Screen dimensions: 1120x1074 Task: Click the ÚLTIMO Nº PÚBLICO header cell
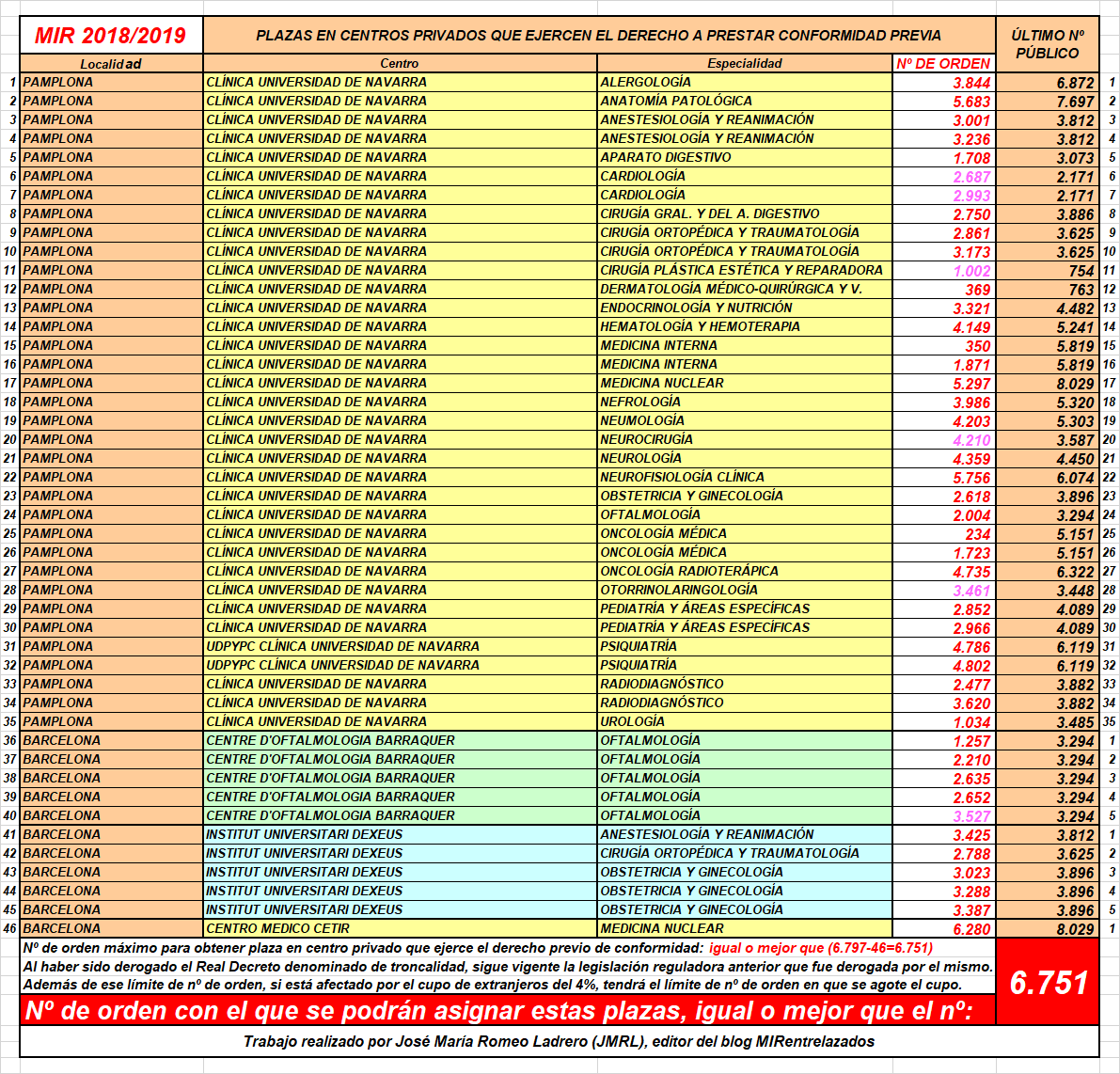coord(1048,44)
